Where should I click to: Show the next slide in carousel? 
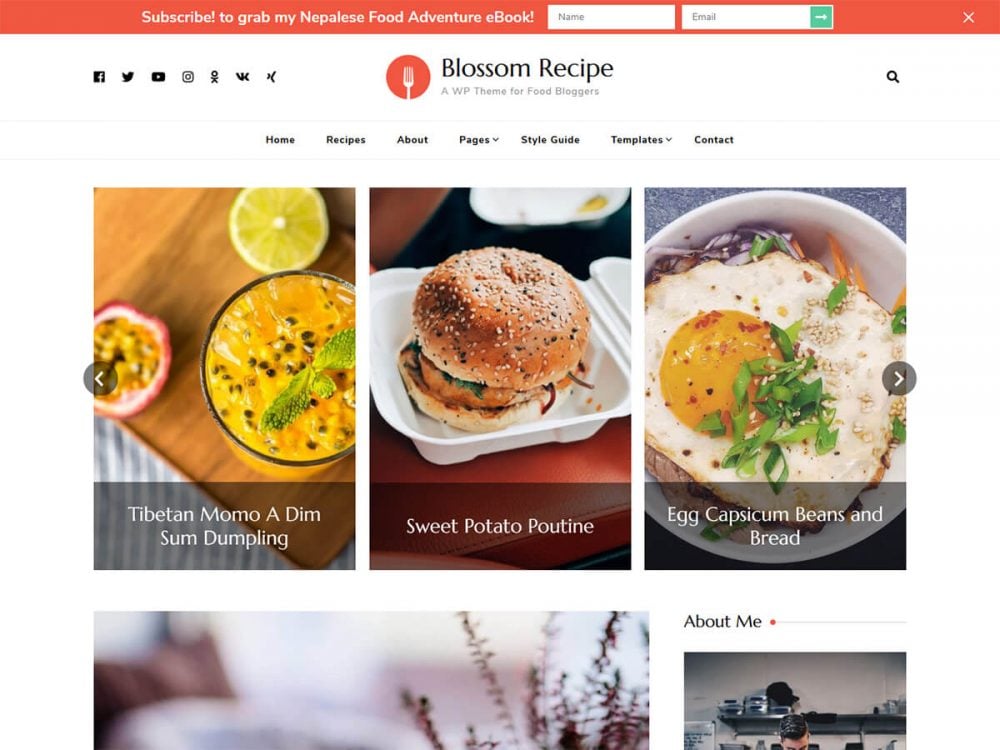[x=899, y=378]
